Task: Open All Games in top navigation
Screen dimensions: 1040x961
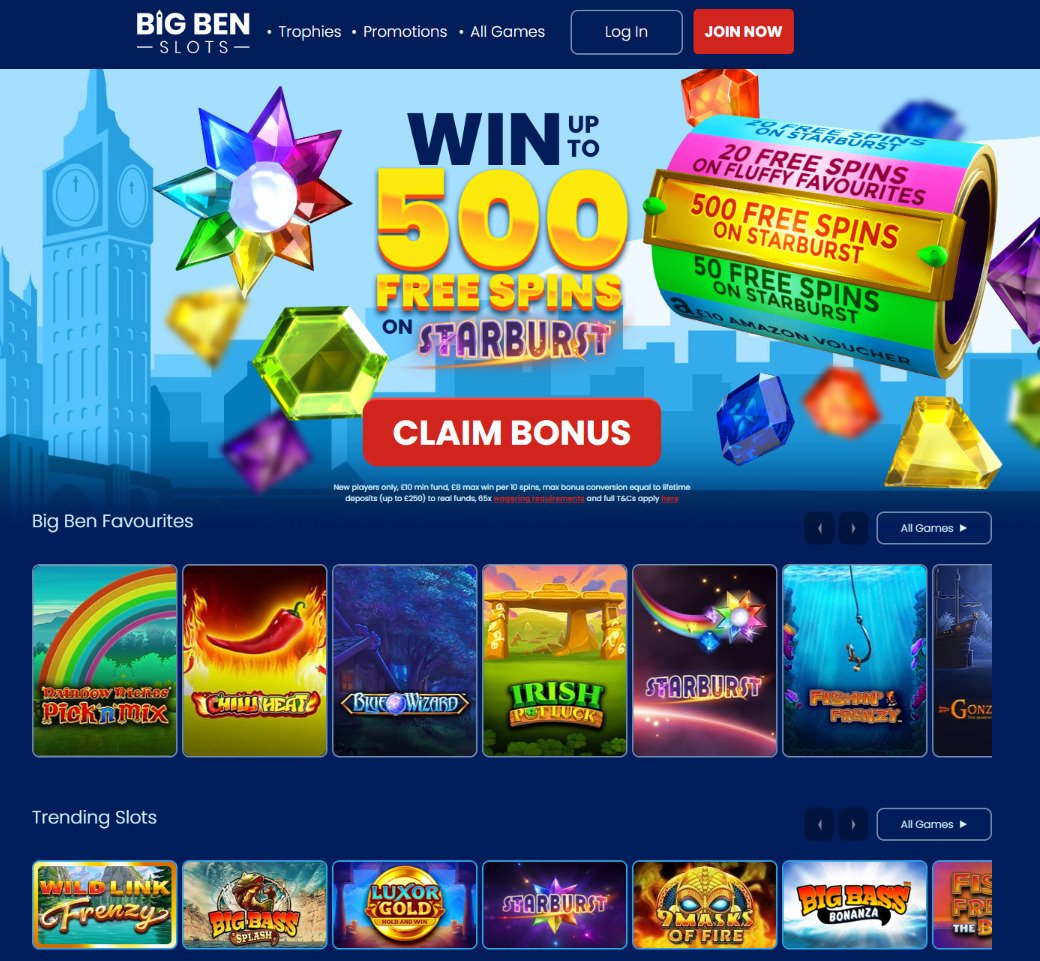Action: (507, 32)
